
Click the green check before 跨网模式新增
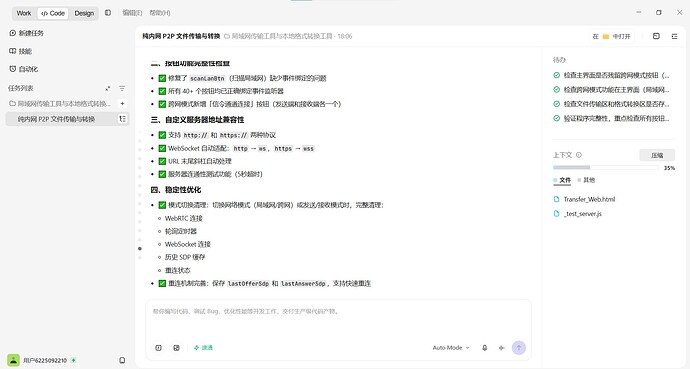[x=162, y=104]
